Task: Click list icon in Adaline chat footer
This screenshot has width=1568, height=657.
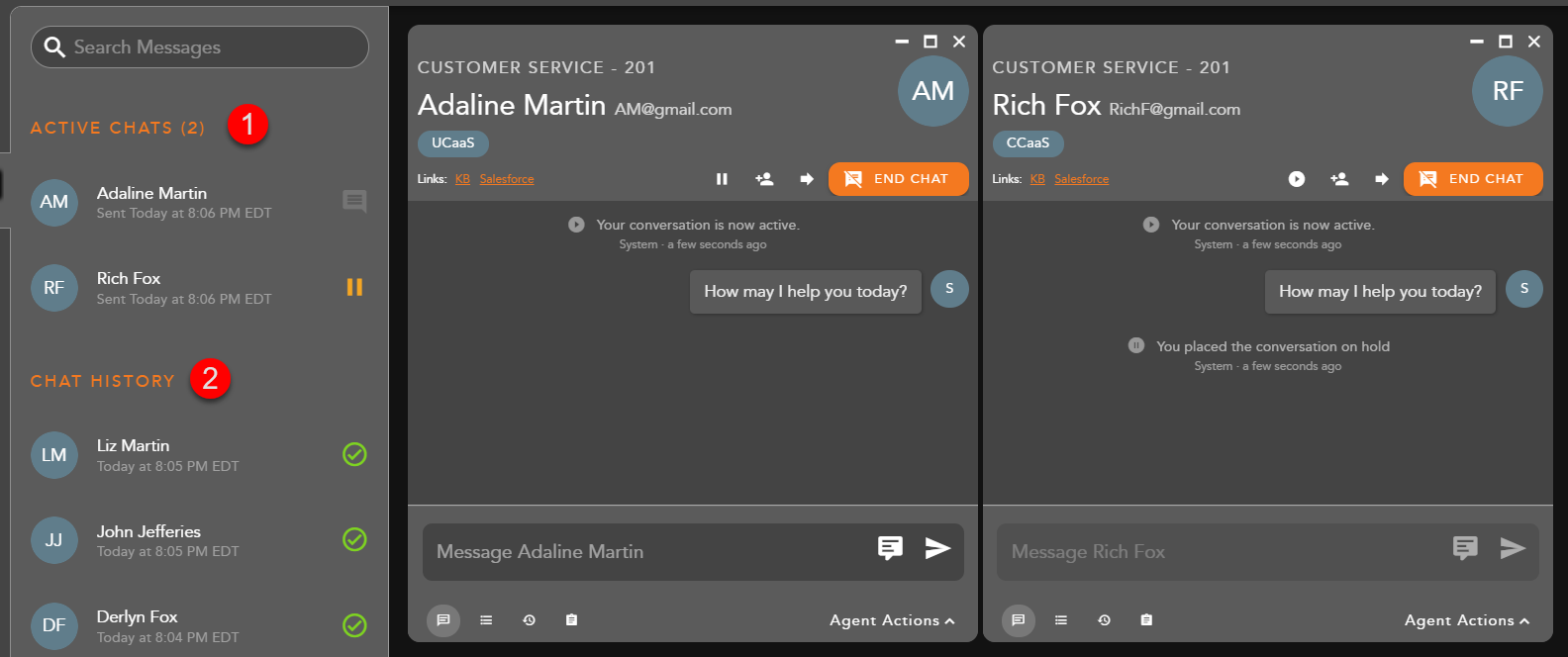Action: click(486, 620)
